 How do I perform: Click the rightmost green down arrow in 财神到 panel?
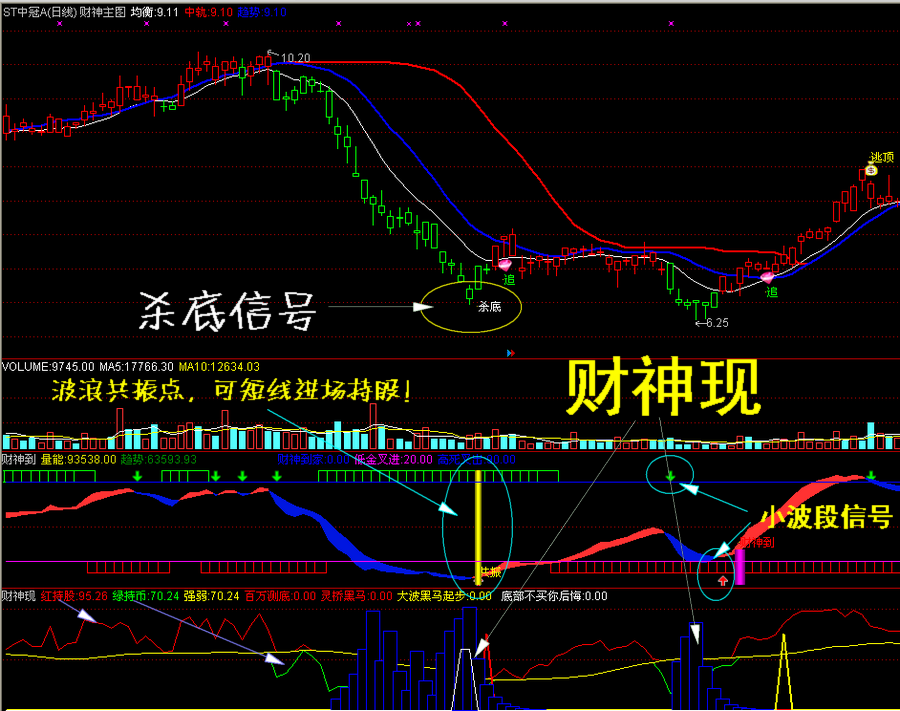tap(871, 475)
